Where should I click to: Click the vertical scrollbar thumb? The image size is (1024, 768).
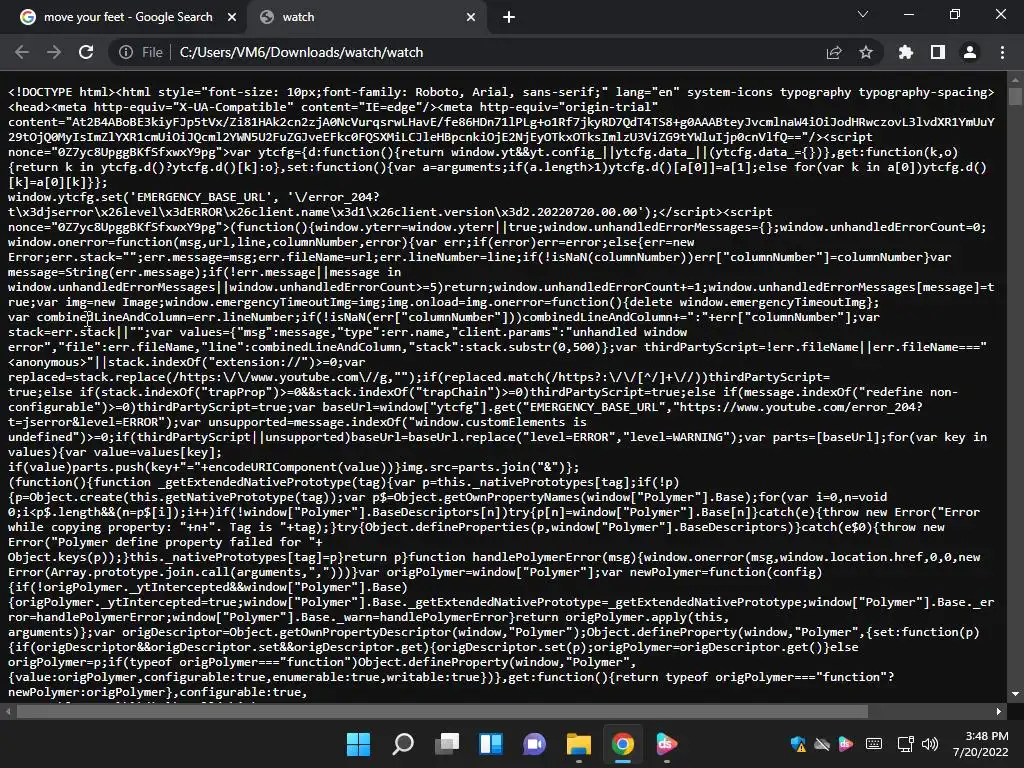point(1014,96)
